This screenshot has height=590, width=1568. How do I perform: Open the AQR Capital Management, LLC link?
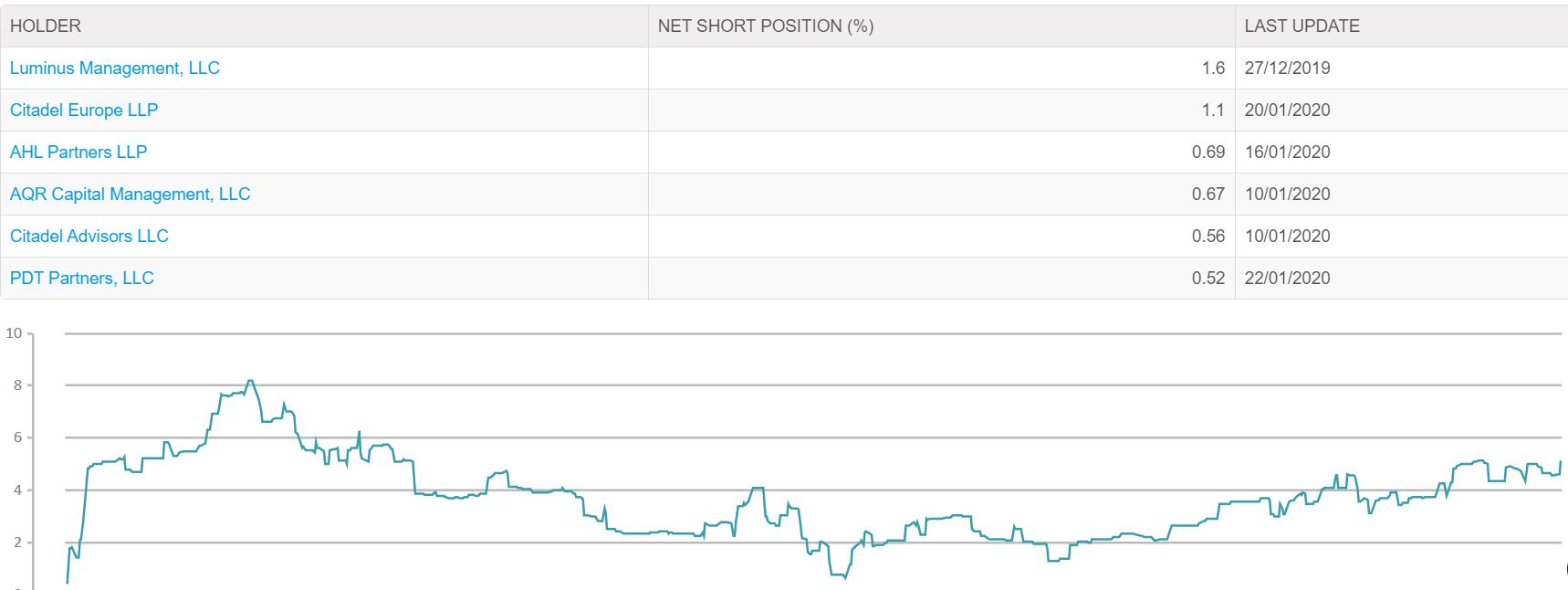pos(130,195)
